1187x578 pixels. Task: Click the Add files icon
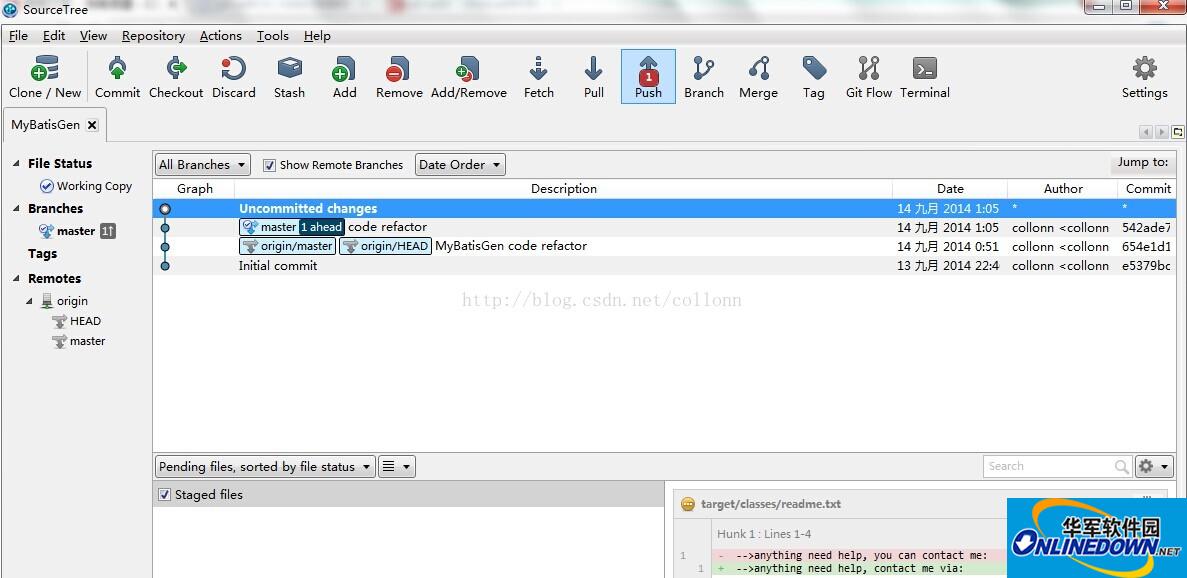[x=344, y=76]
